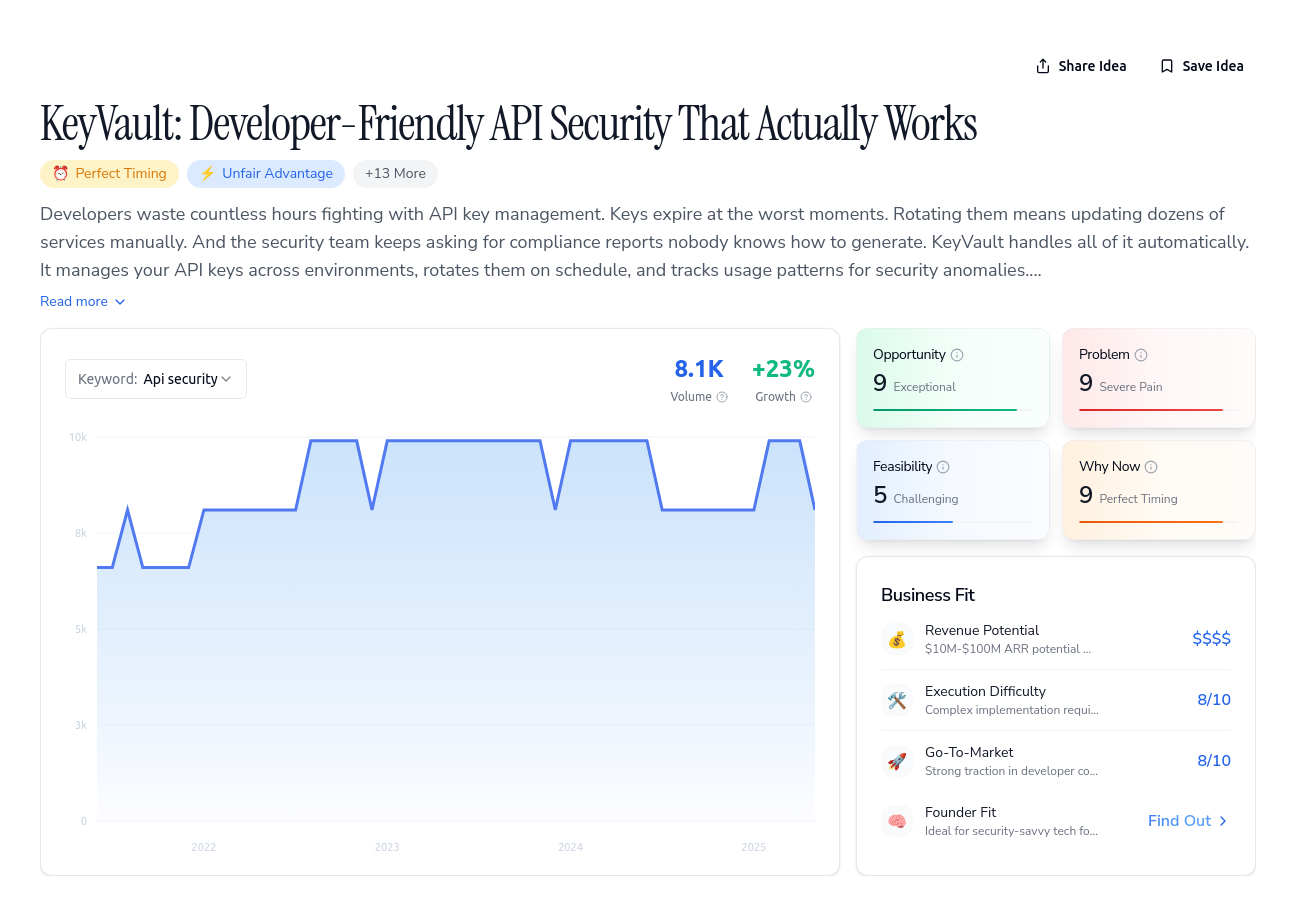Viewport: 1296px width, 916px height.
Task: Click the Share Idea upload icon
Action: pos(1043,66)
